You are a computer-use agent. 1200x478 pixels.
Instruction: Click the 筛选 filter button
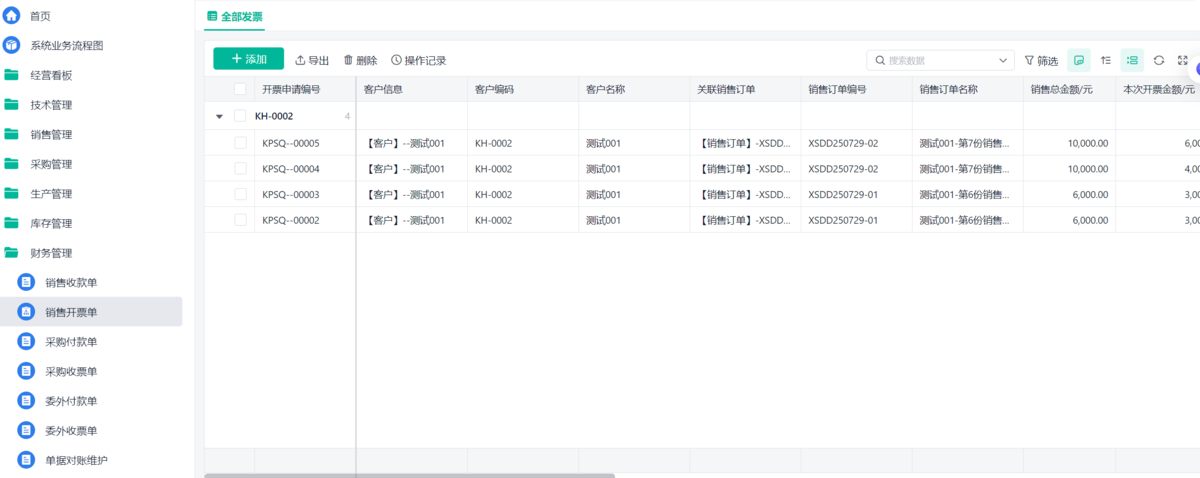click(x=1041, y=60)
